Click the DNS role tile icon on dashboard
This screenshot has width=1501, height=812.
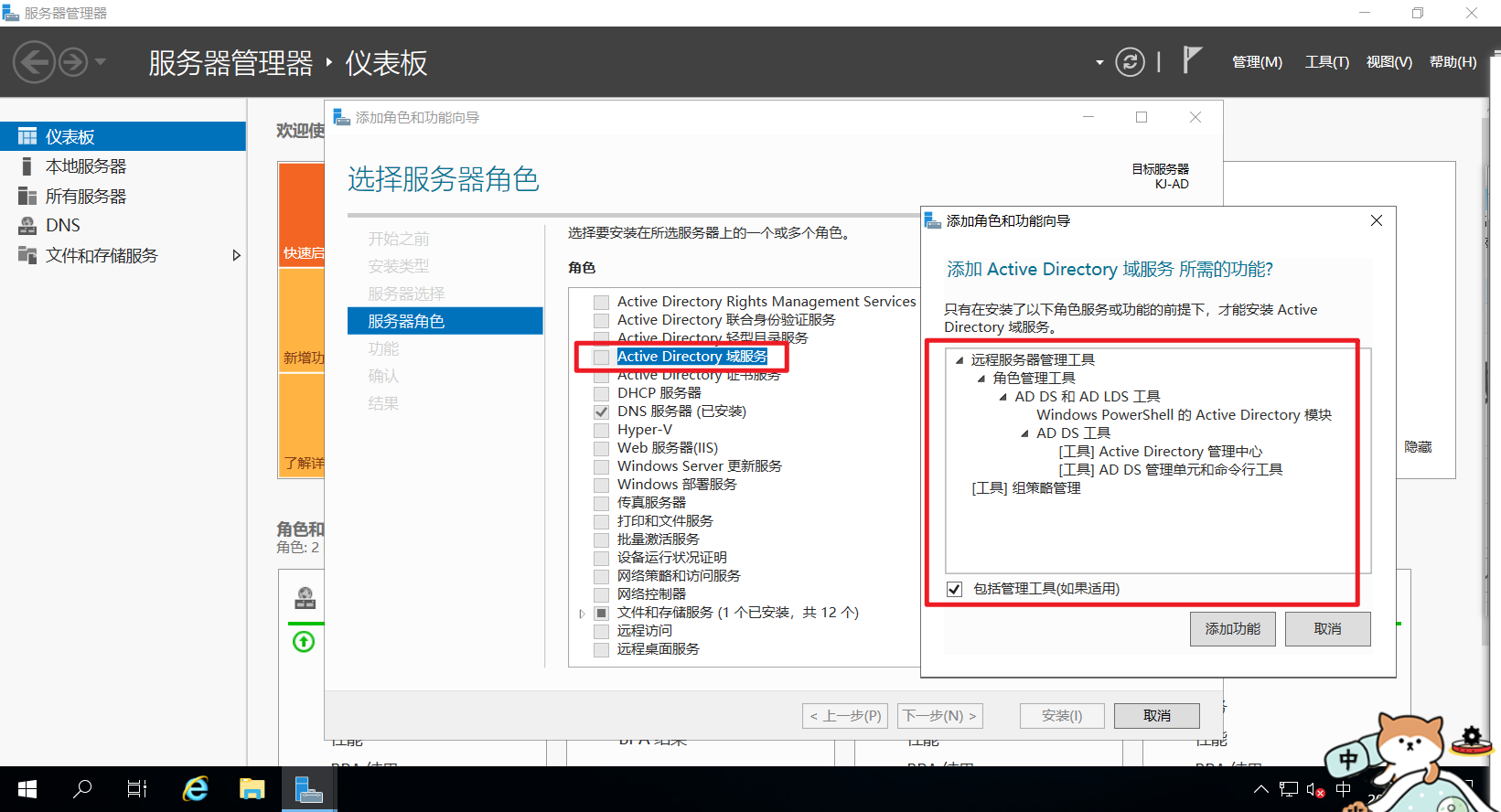click(x=305, y=599)
